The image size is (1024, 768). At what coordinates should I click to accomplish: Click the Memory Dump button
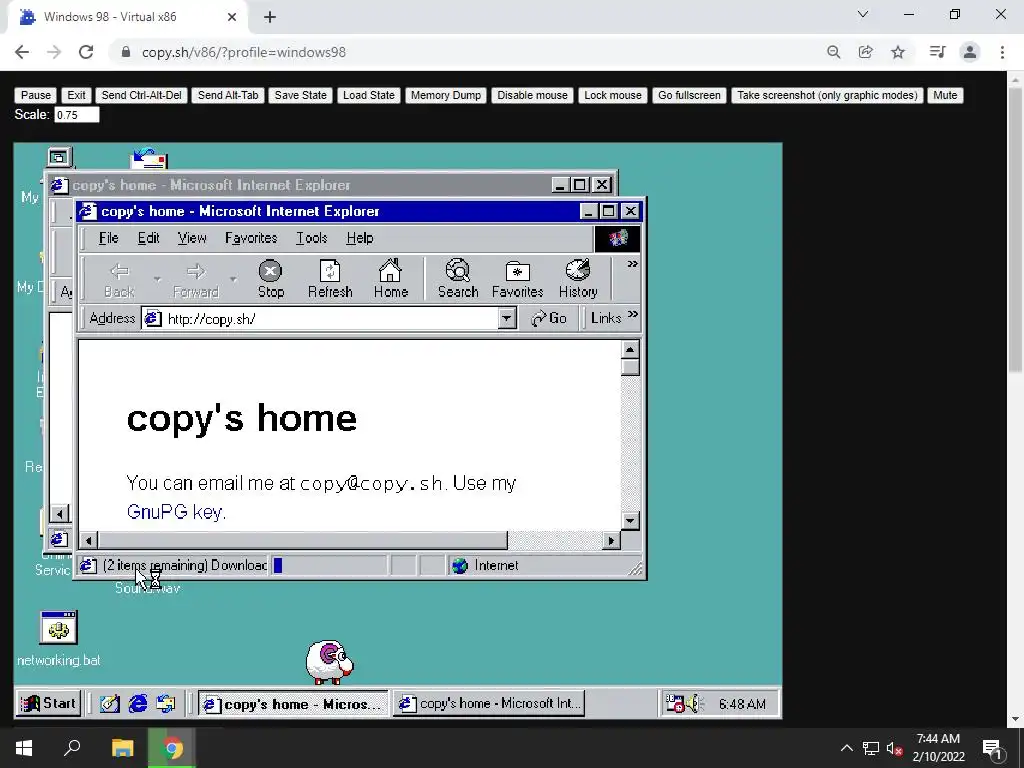tap(446, 95)
